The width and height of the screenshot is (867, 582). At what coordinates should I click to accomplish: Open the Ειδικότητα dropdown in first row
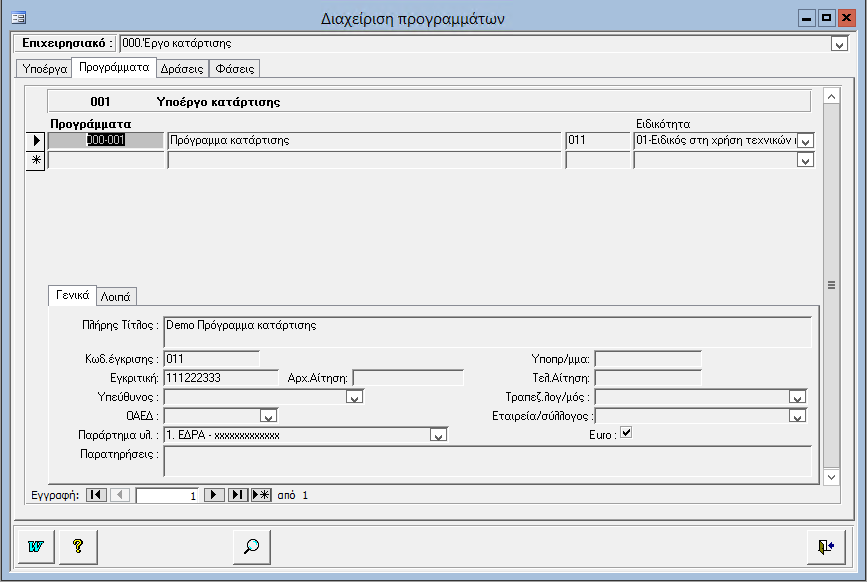805,141
